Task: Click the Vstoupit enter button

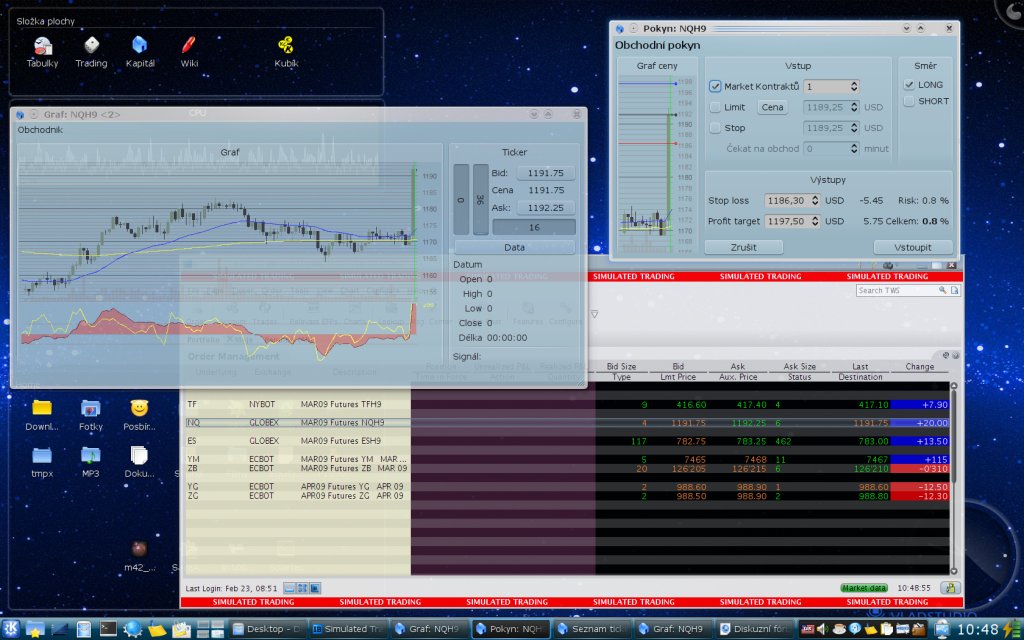Action: click(x=912, y=248)
